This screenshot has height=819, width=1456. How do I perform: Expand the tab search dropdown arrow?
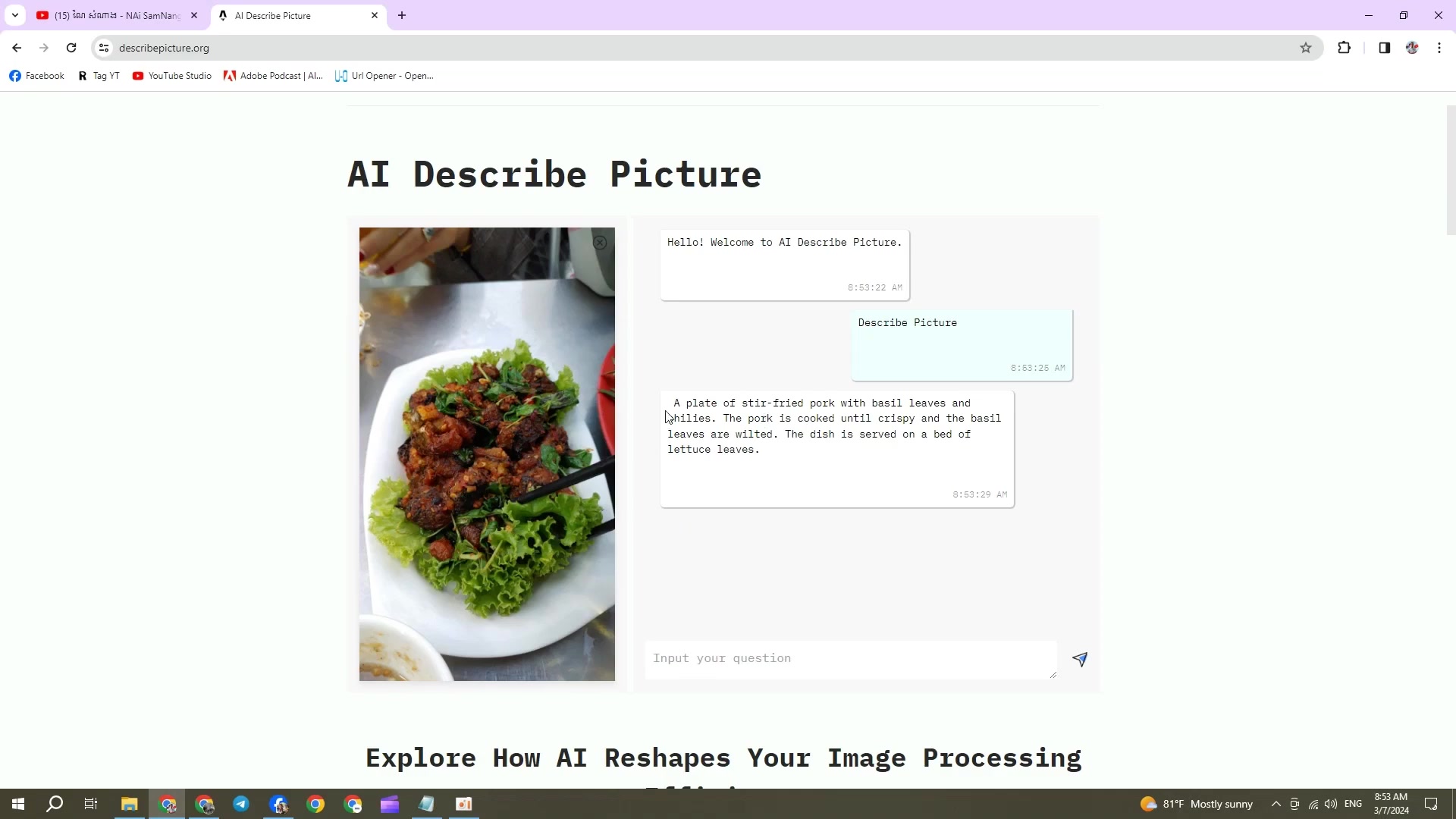pos(14,15)
